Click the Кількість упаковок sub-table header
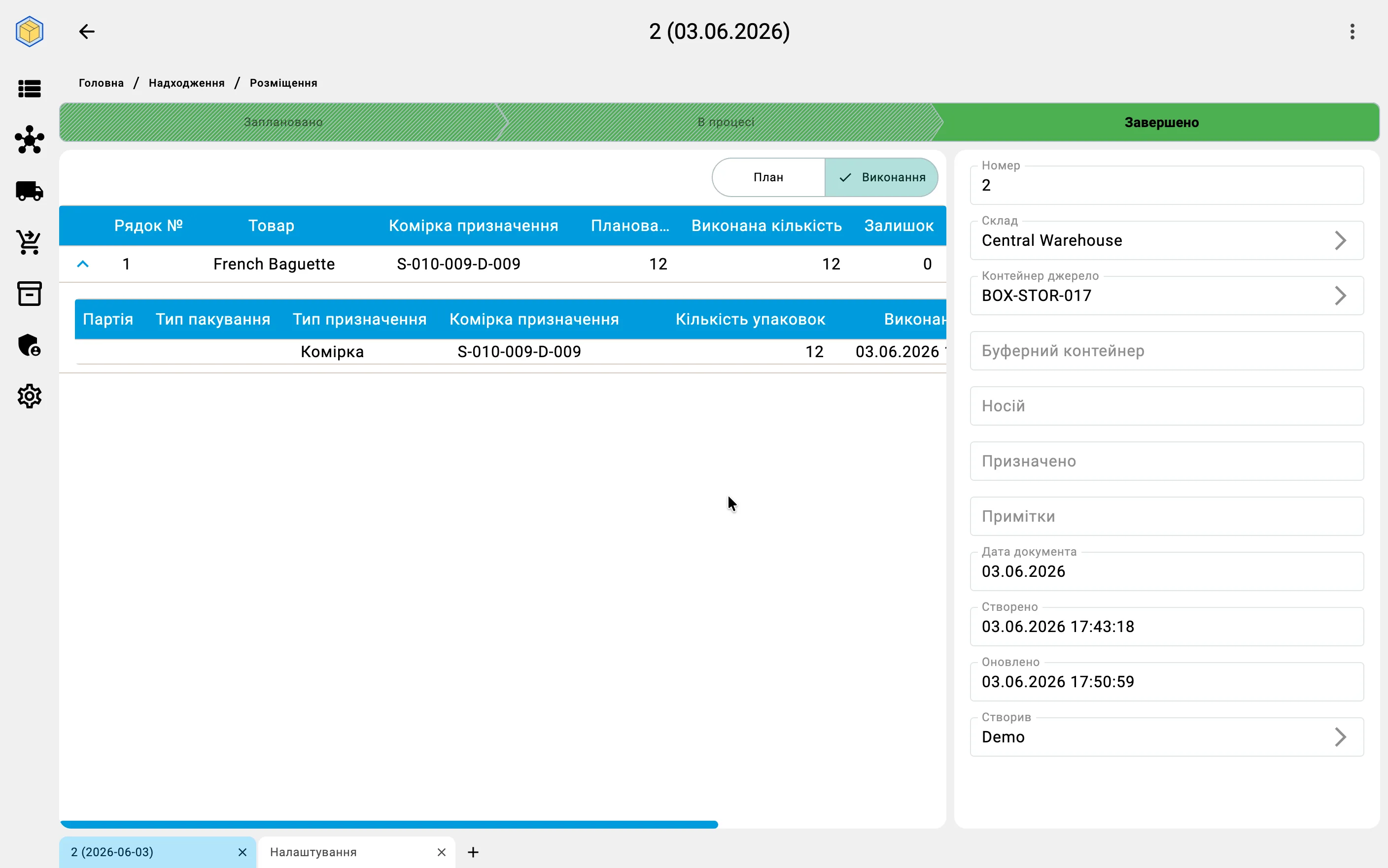The height and width of the screenshot is (868, 1388). [751, 319]
